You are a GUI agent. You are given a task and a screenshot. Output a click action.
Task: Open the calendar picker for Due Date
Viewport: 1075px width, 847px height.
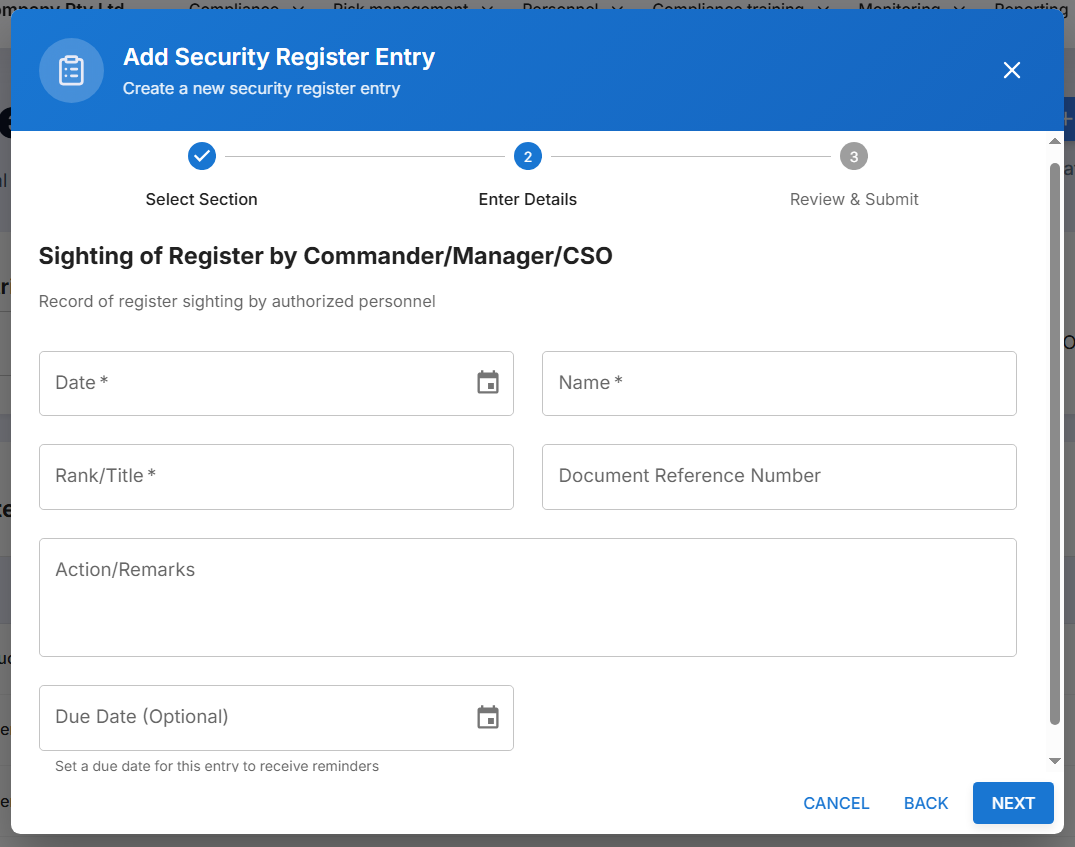point(488,717)
